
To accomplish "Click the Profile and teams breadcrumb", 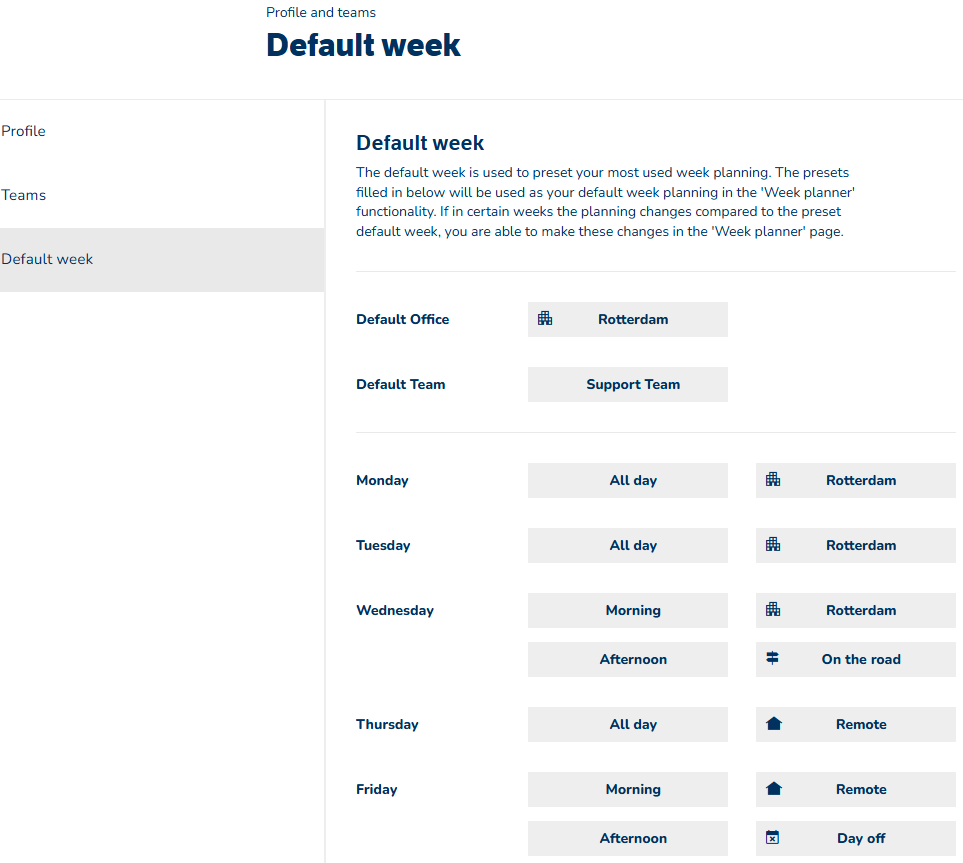I will click(x=321, y=13).
